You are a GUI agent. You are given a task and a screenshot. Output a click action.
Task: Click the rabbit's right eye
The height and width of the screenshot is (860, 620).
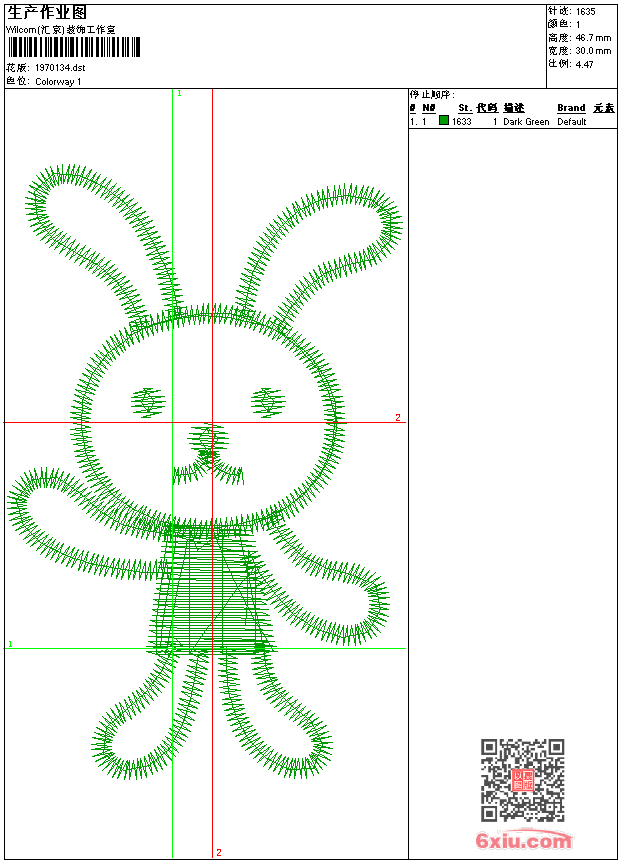click(x=268, y=402)
